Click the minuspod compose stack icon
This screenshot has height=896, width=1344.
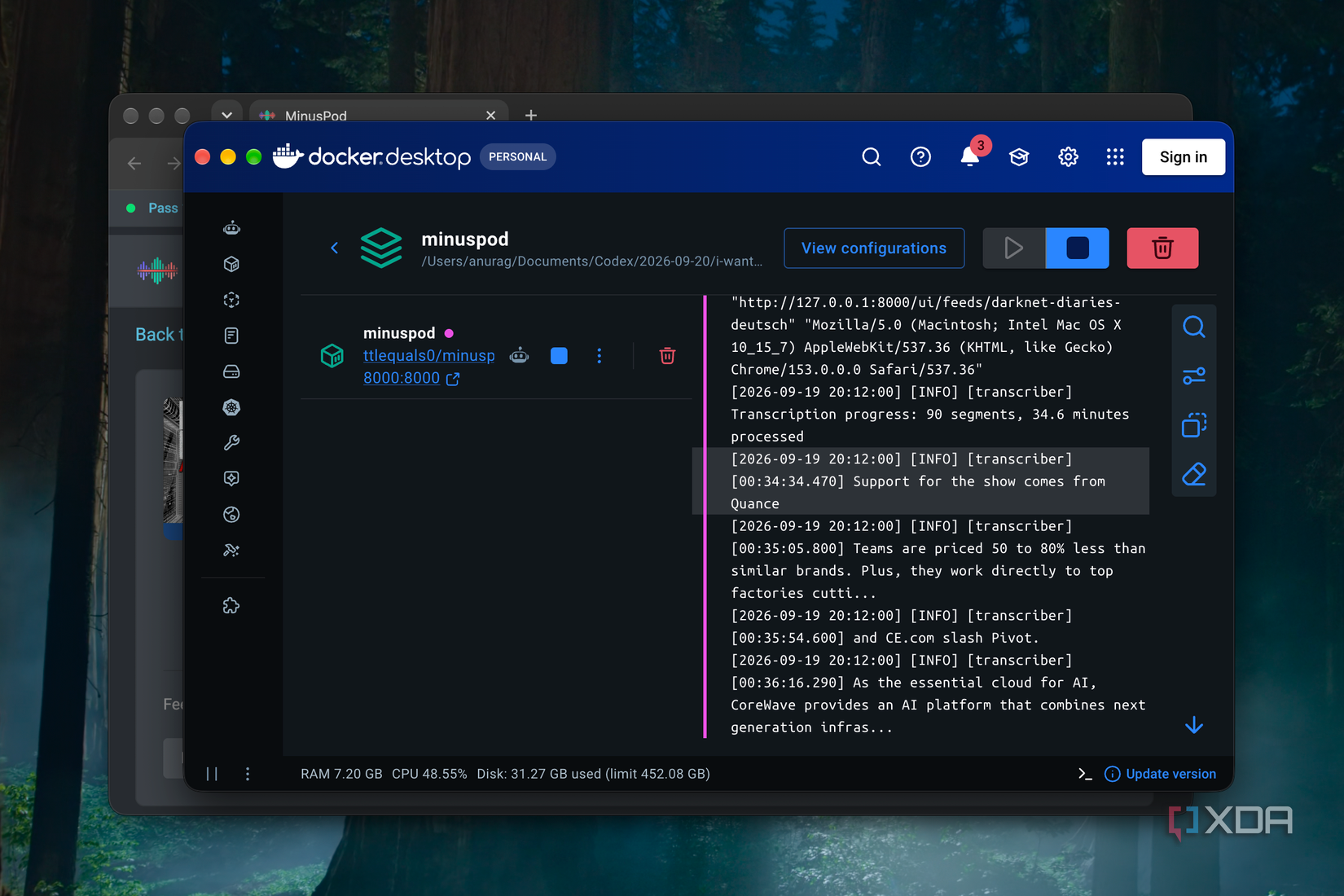[381, 248]
